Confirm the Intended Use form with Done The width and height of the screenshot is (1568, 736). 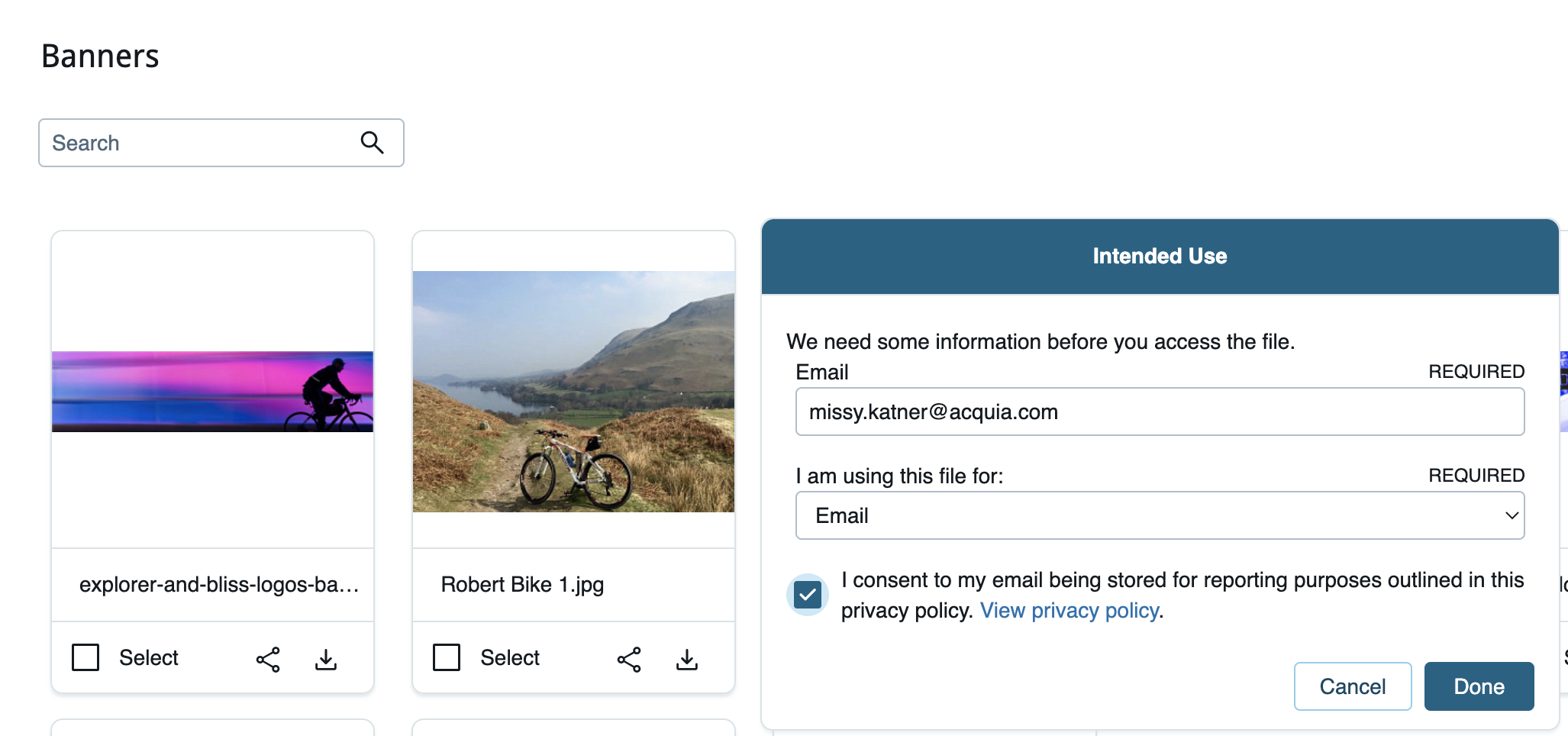coord(1479,686)
